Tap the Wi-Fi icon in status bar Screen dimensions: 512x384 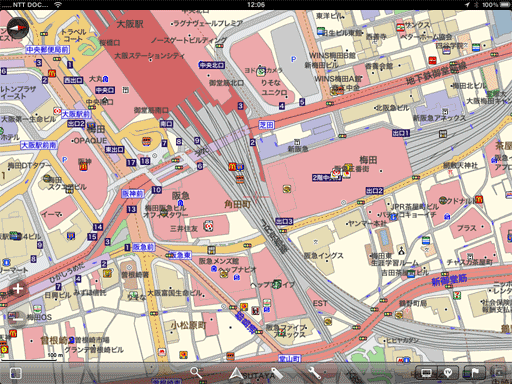click(x=58, y=5)
